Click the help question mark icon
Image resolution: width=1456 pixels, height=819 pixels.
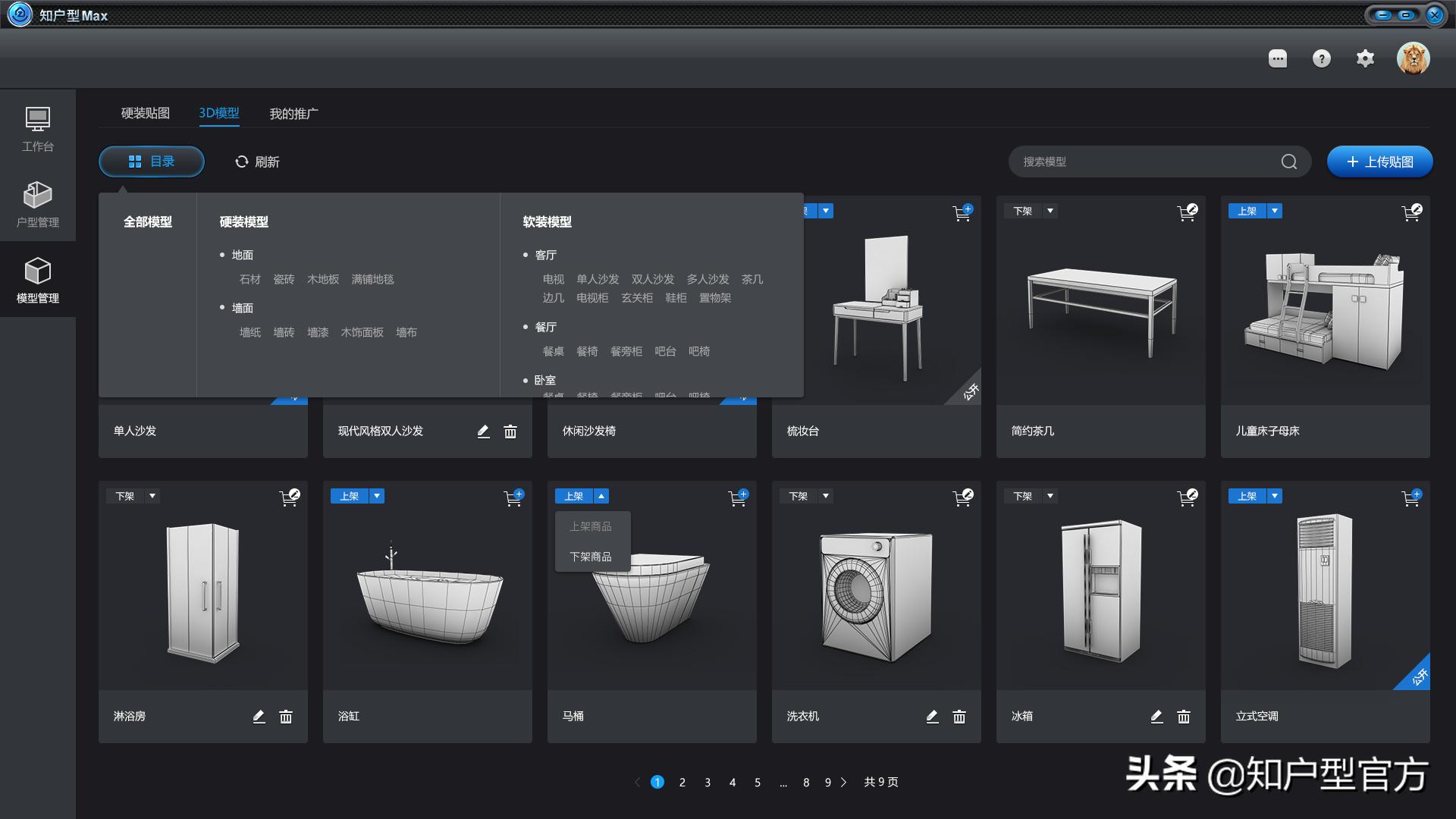point(1321,58)
